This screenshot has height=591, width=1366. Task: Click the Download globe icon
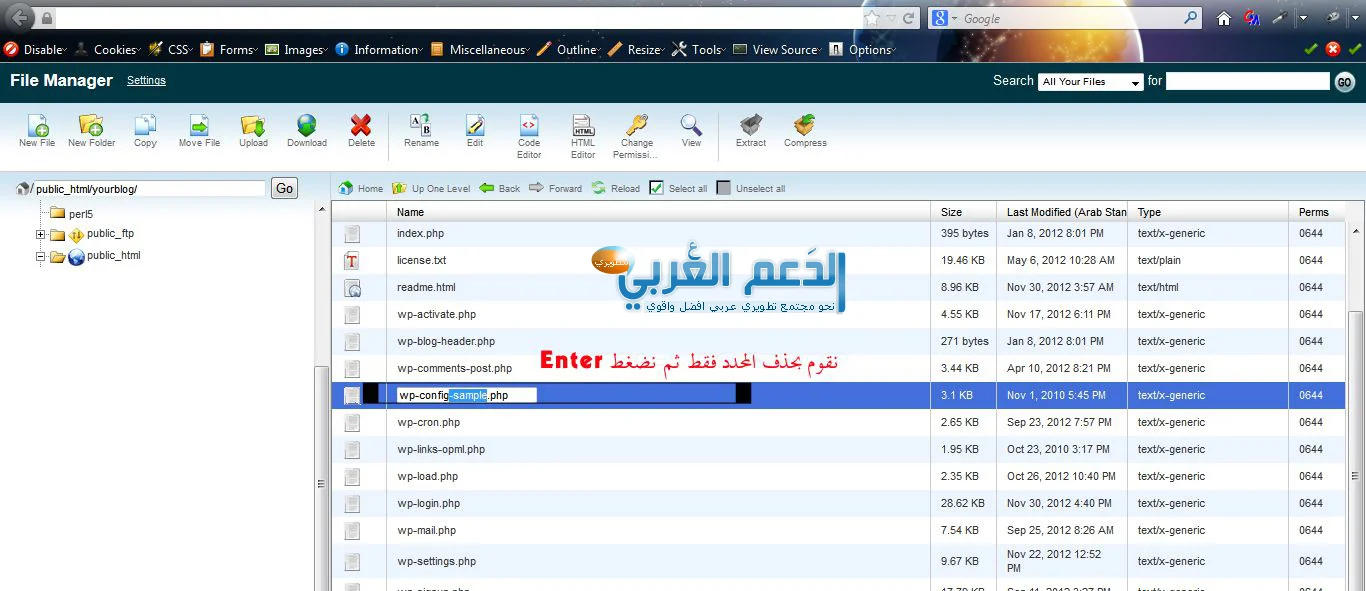click(x=307, y=127)
